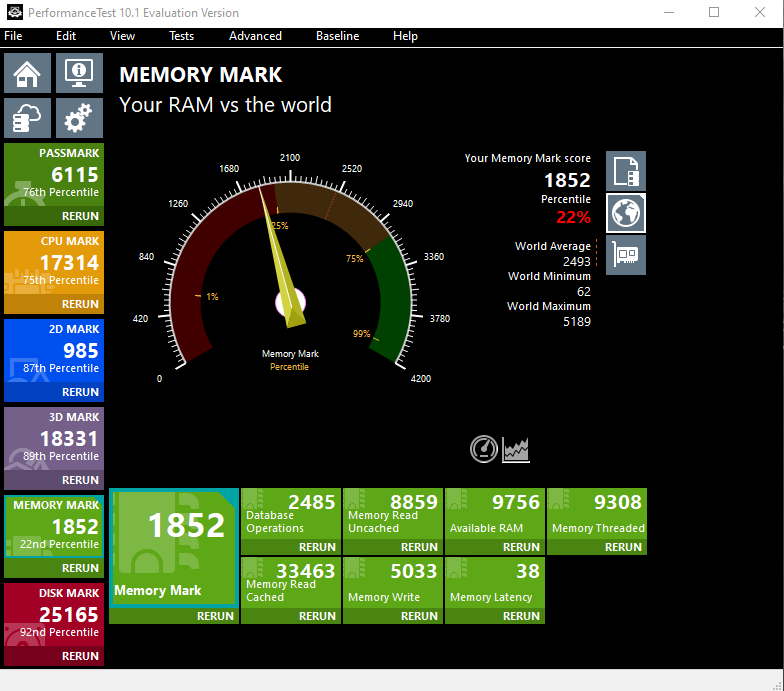Select the Memory Mark 1852 sidebar tile

pyautogui.click(x=54, y=526)
